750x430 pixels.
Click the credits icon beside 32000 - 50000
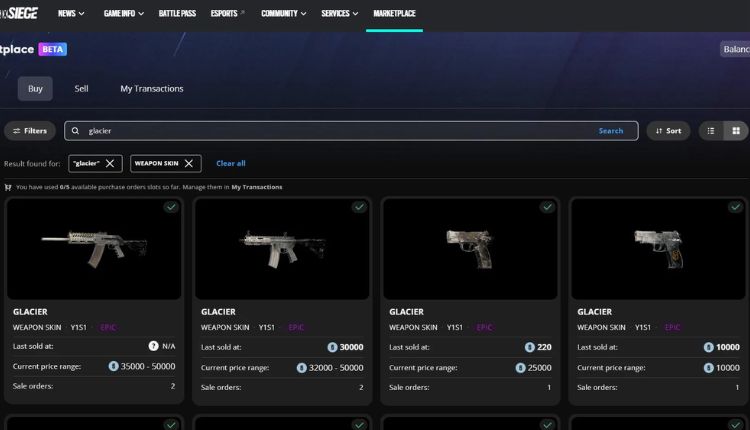(x=301, y=367)
